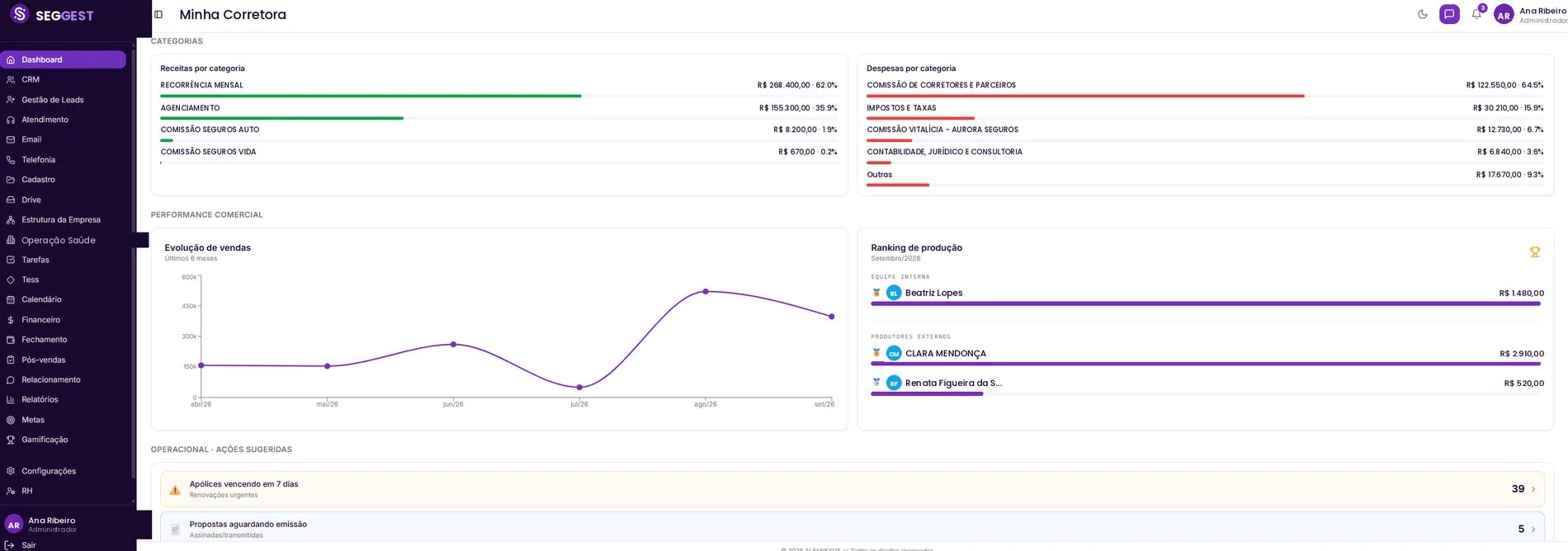This screenshot has height=551, width=1568.
Task: Click the COMISSÃO SEGUROS VIDA label
Action: pos(208,152)
